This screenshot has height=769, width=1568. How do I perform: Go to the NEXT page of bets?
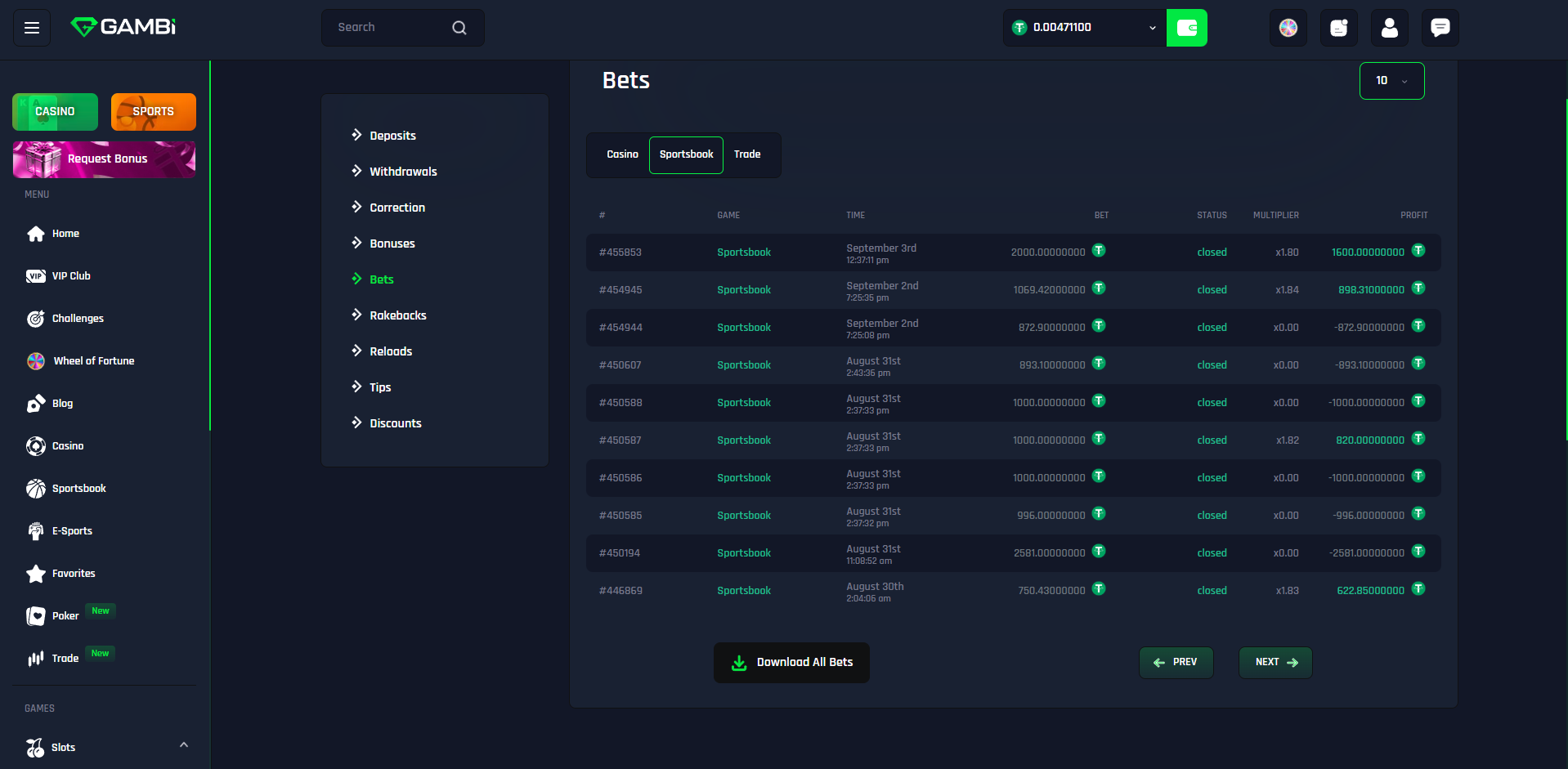(x=1275, y=663)
